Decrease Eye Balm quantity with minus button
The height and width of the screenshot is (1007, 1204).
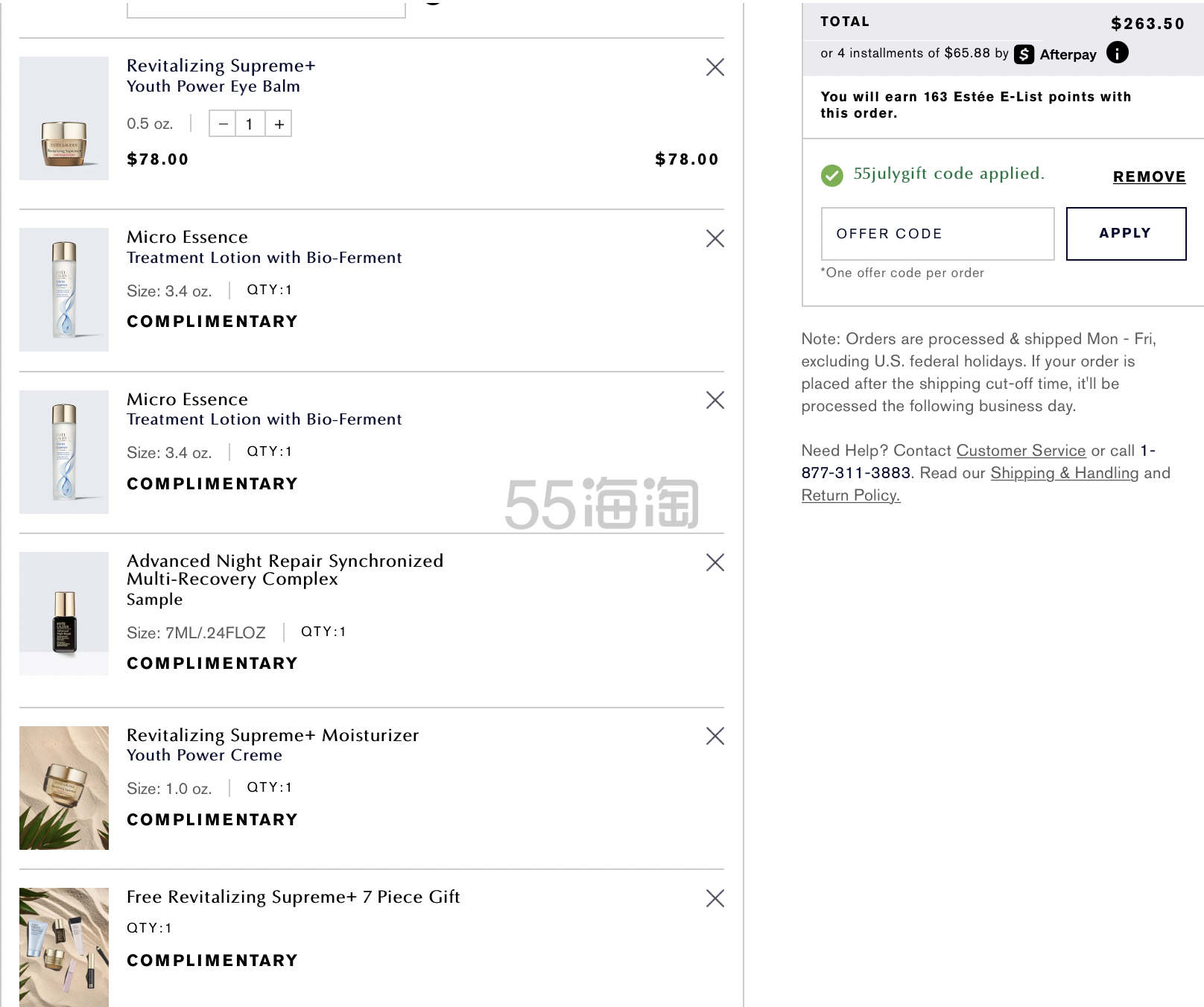pyautogui.click(x=223, y=124)
